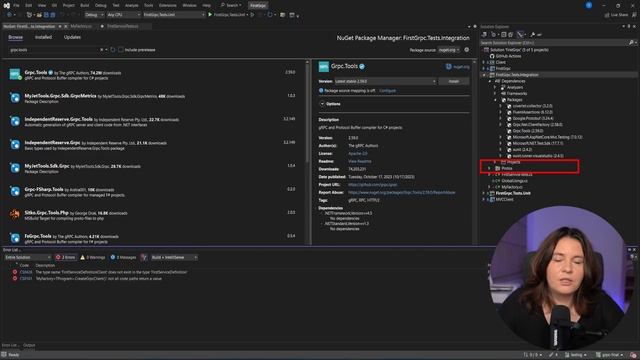Open the File menu
The height and width of the screenshot is (360, 640).
click(16, 5)
